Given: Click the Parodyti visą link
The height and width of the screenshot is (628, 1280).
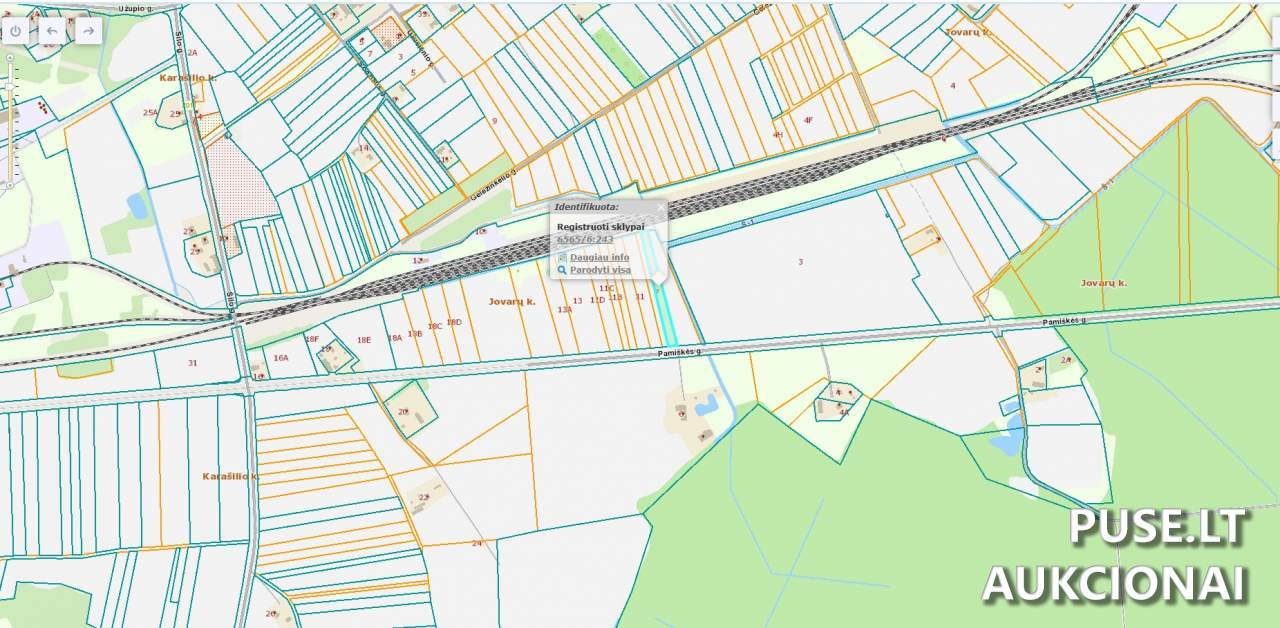Looking at the screenshot, I should click(600, 270).
